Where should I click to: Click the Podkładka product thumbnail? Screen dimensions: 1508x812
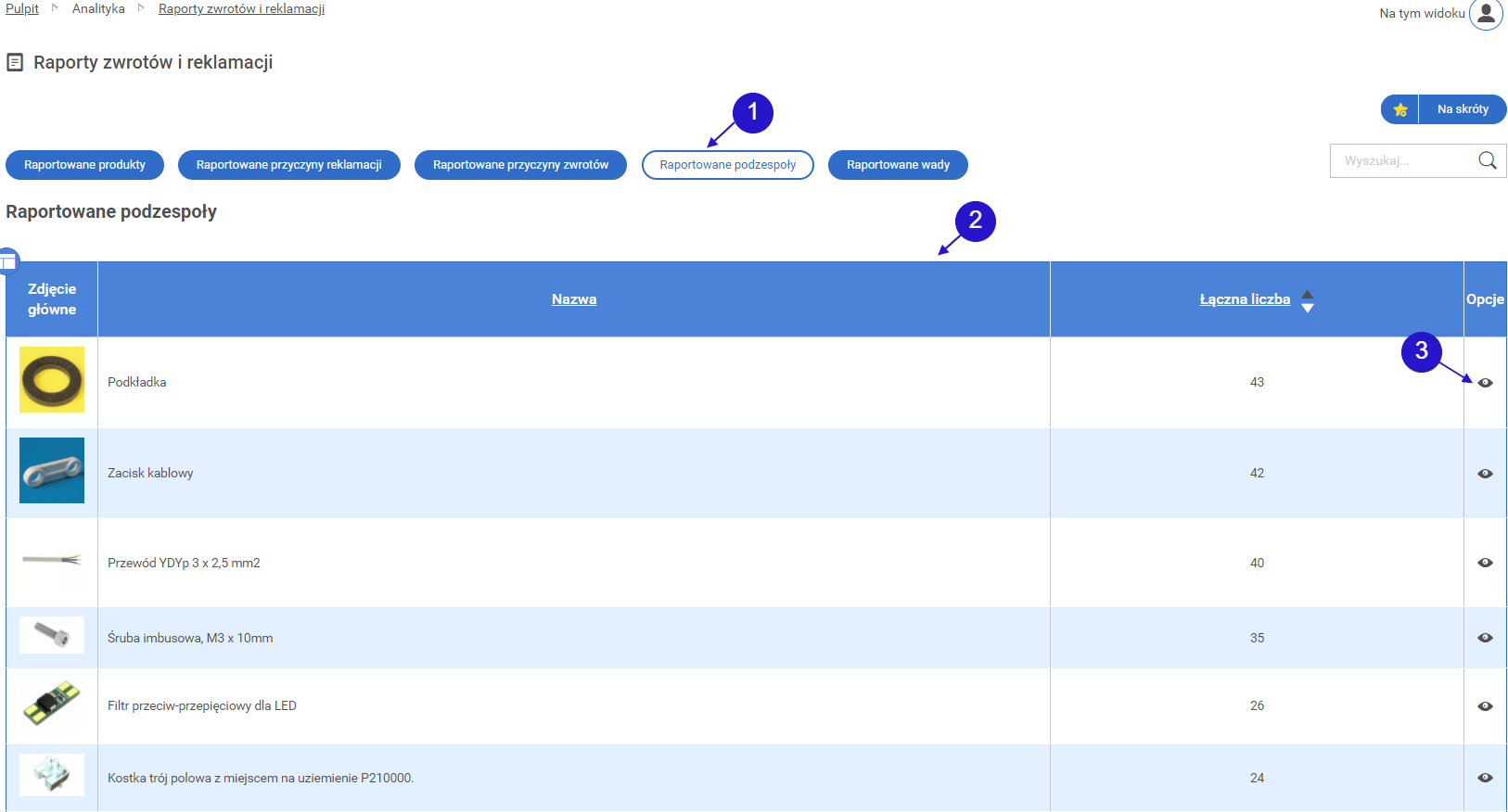point(52,380)
